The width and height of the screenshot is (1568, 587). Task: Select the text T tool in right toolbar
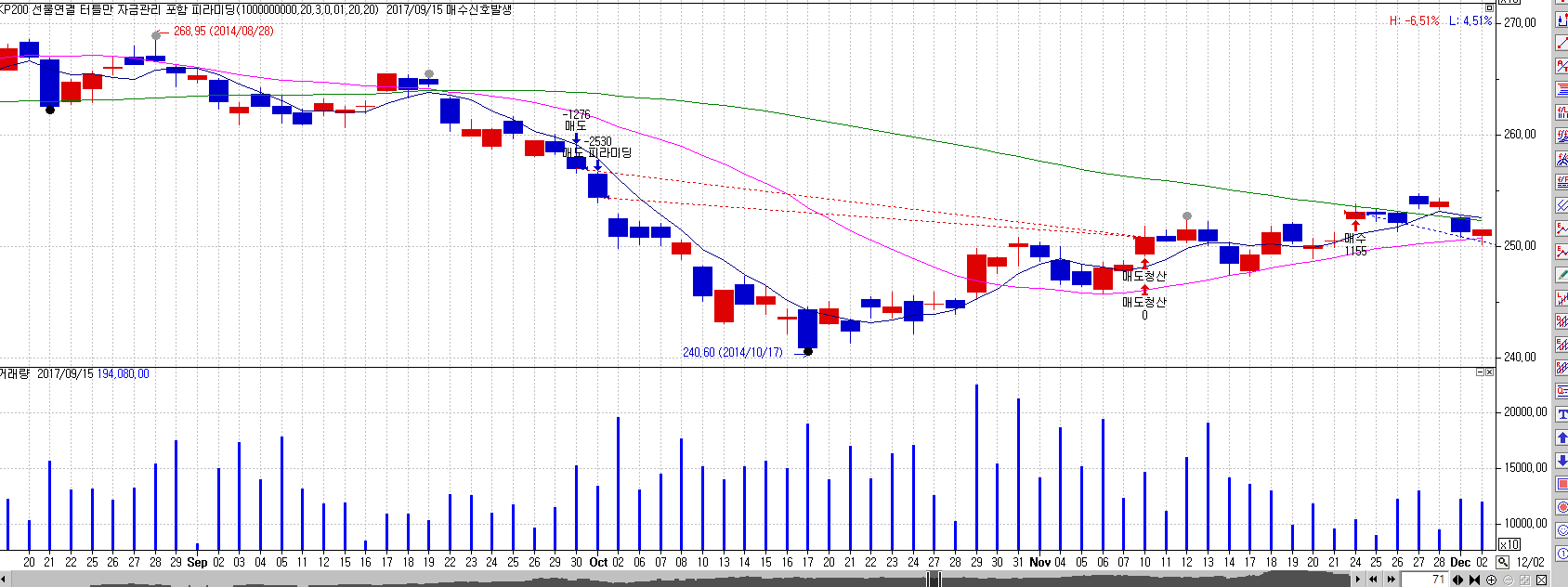[x=1561, y=414]
